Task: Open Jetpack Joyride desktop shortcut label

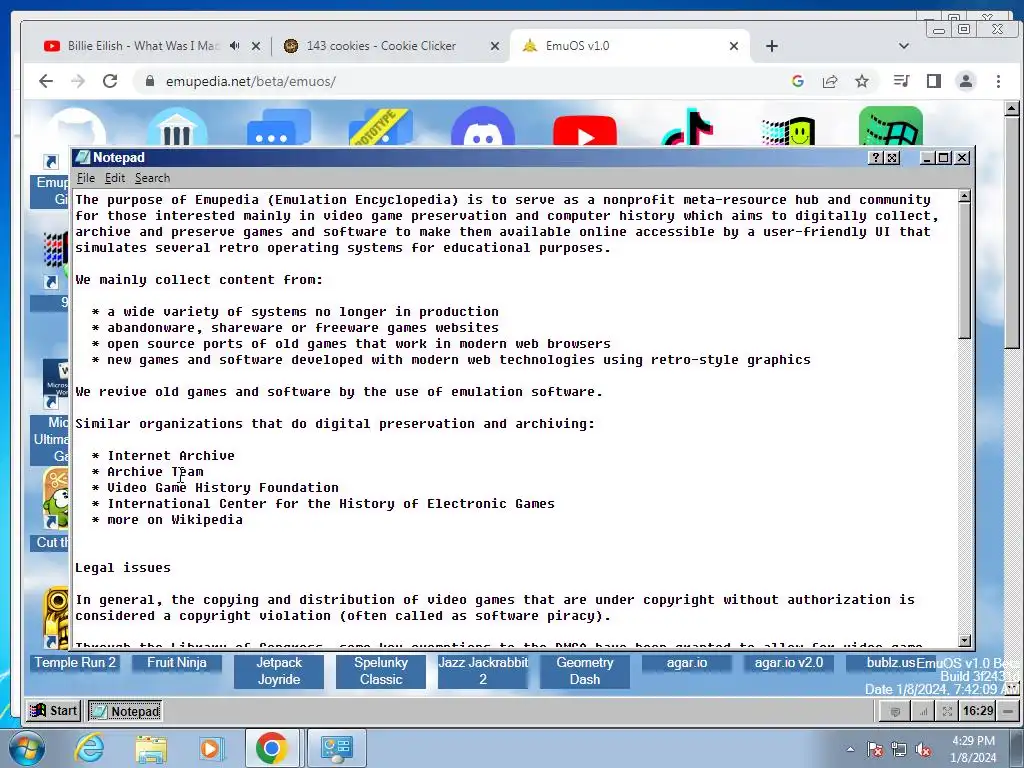Action: pos(279,671)
